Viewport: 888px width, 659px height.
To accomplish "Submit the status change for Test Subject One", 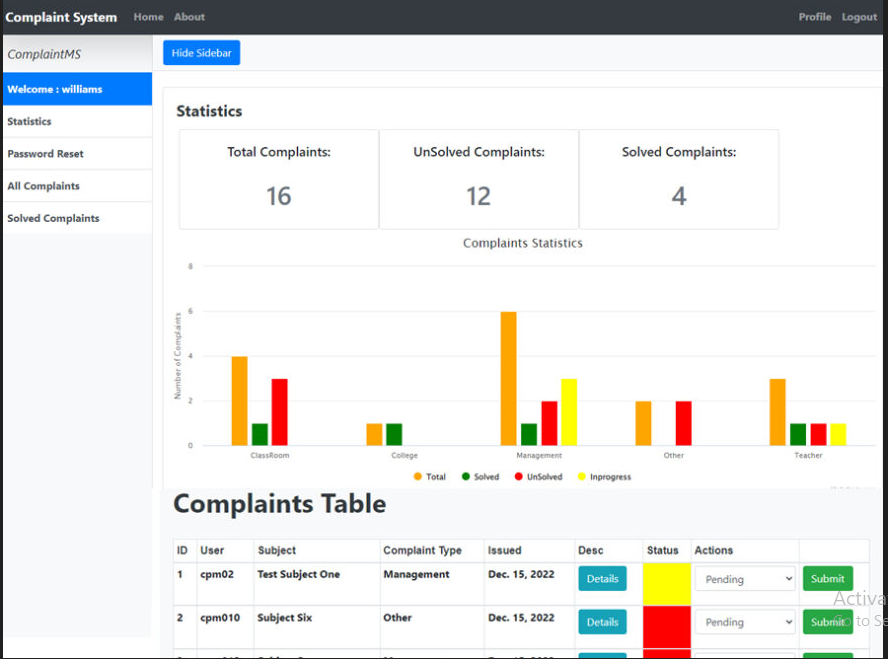I will pyautogui.click(x=827, y=578).
